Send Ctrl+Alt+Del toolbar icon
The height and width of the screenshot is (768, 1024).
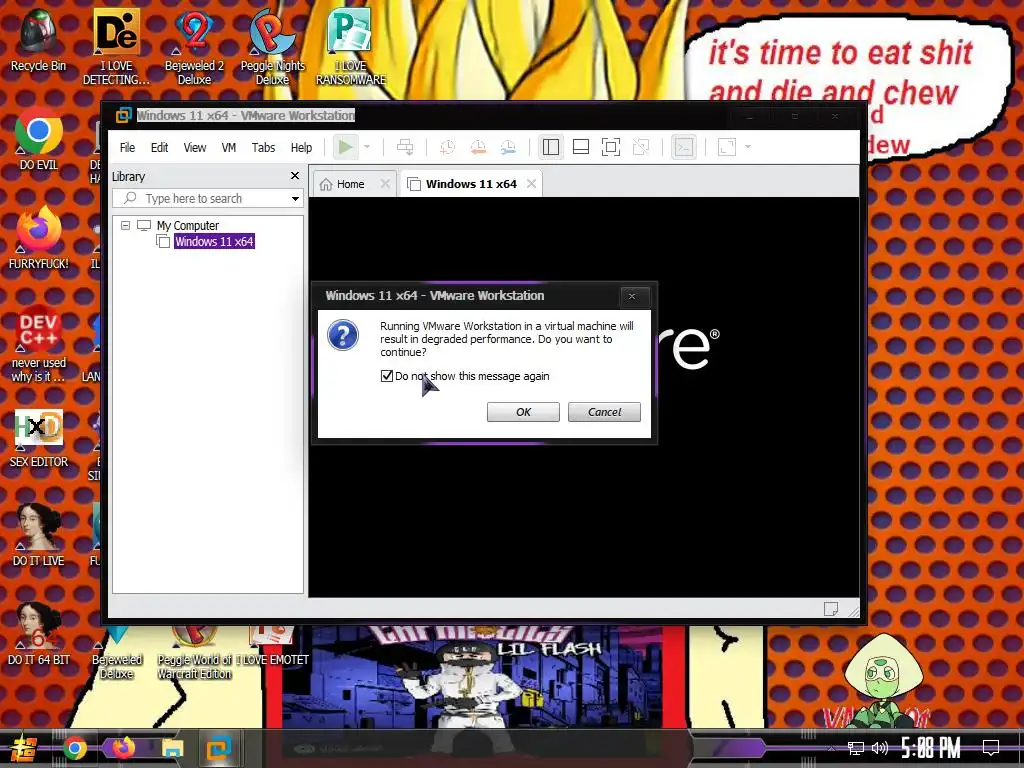405,147
